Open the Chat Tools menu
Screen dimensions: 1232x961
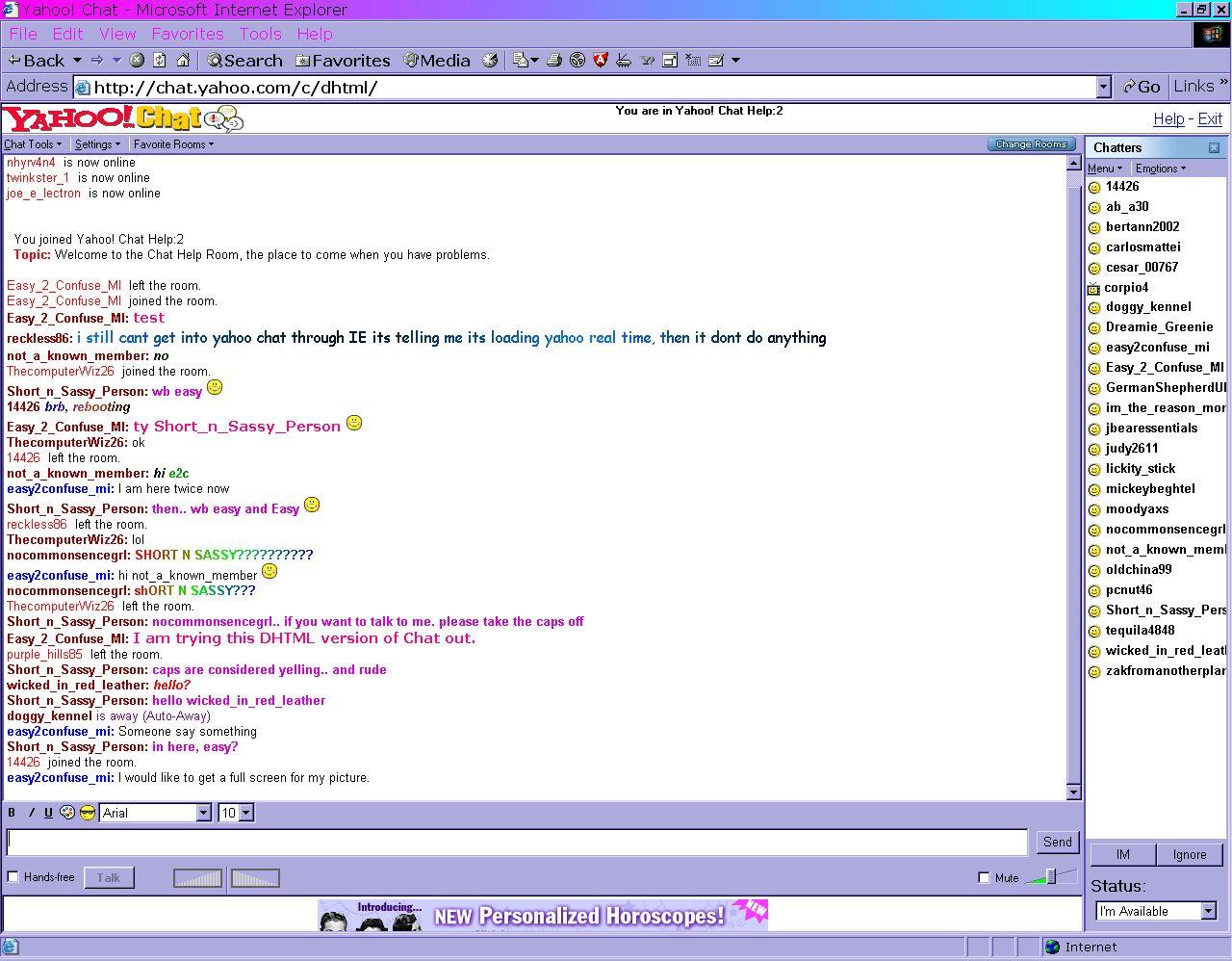[32, 143]
